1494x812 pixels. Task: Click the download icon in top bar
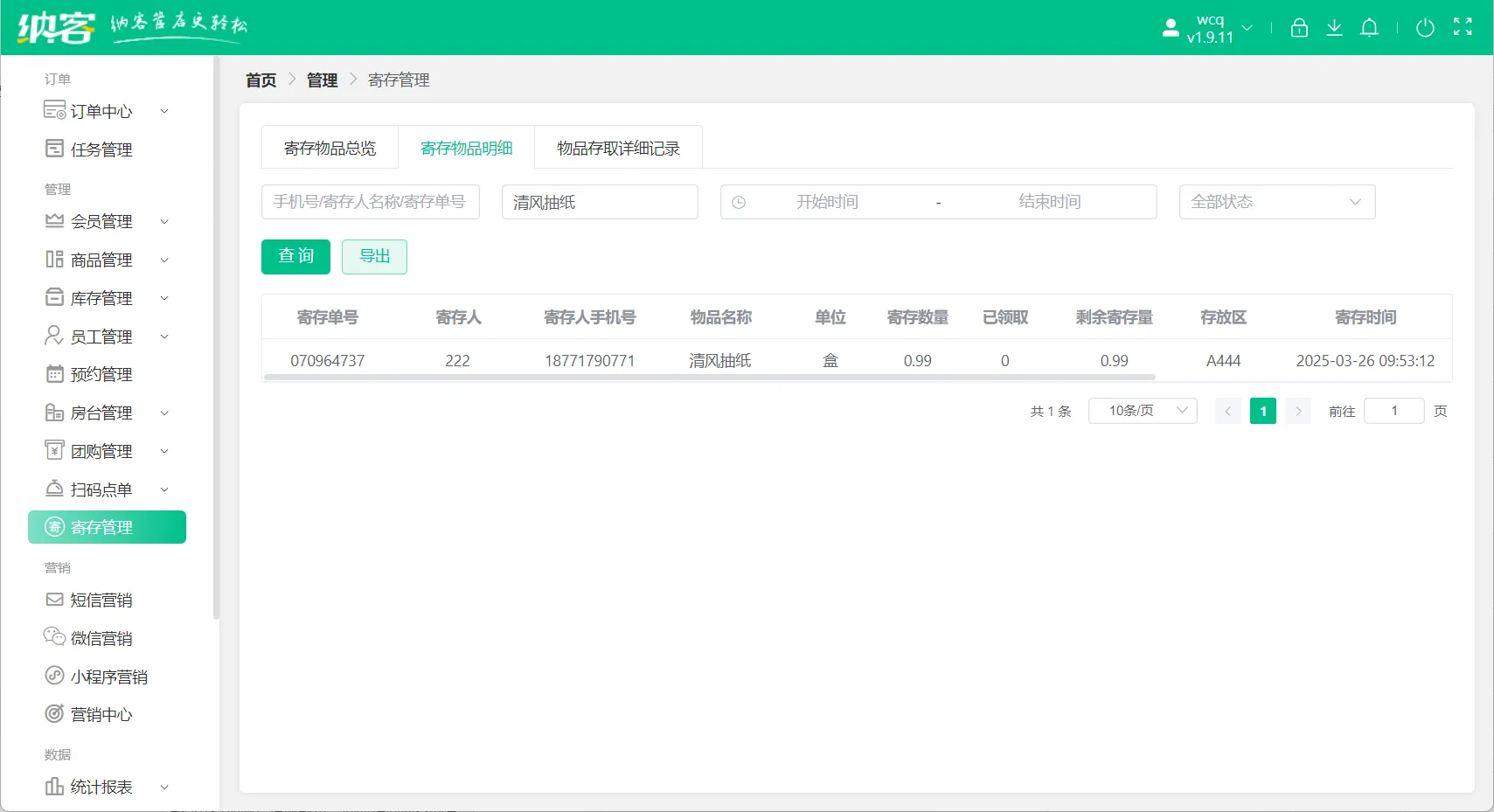[1334, 28]
